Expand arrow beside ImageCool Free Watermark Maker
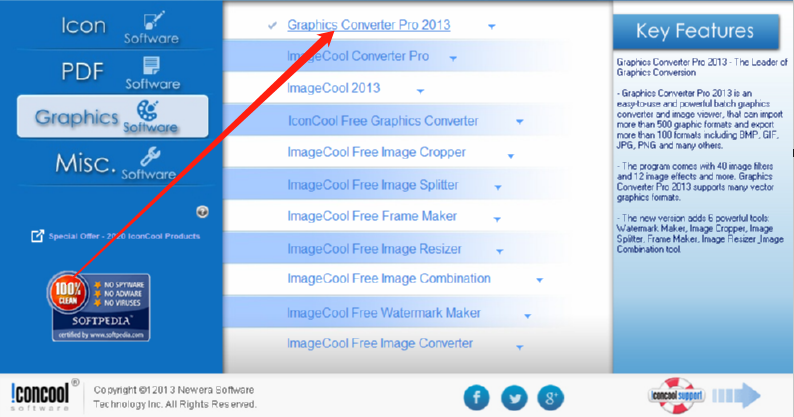This screenshot has height=417, width=794. click(x=527, y=316)
